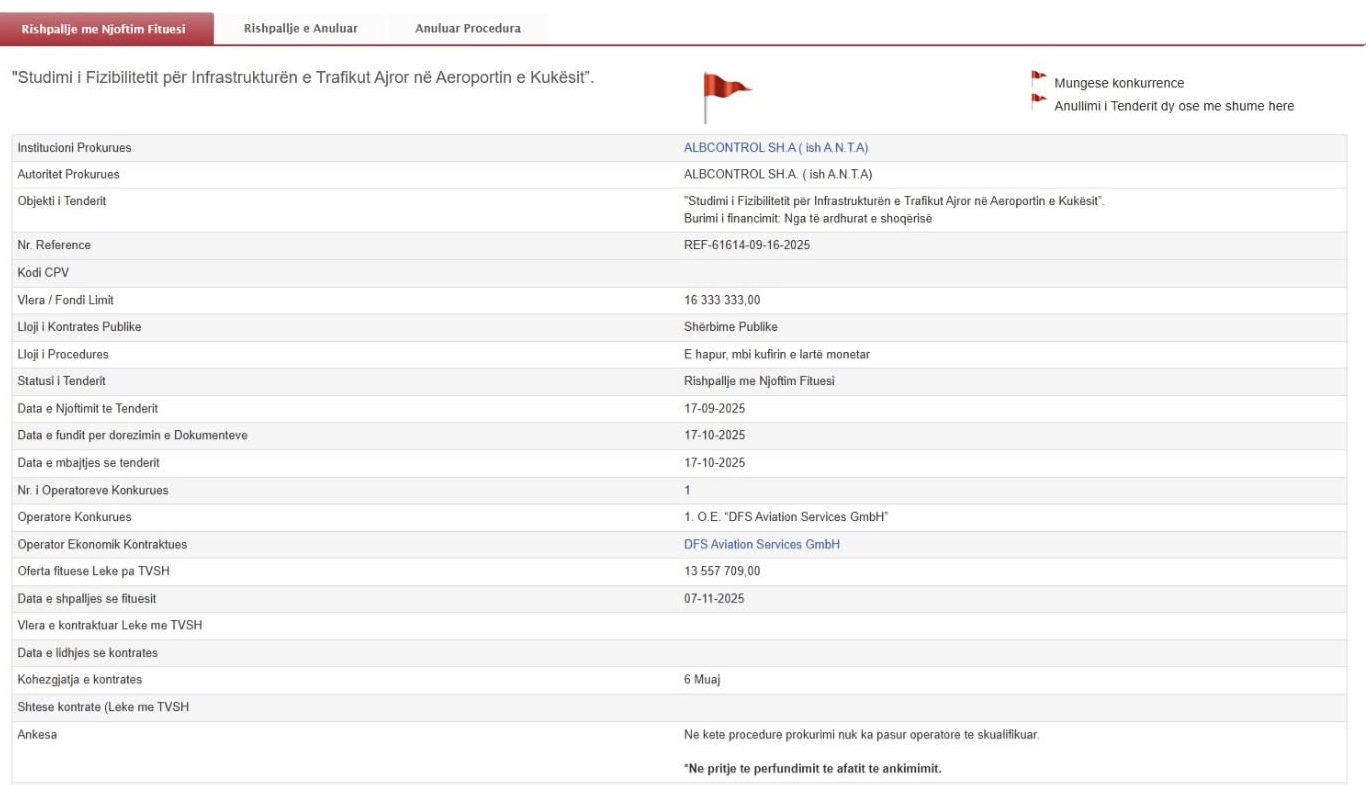Screen dimensions: 1368x785
Task: Click the bold Ne pritje te perfundimit note
Action: pyautogui.click(x=813, y=769)
